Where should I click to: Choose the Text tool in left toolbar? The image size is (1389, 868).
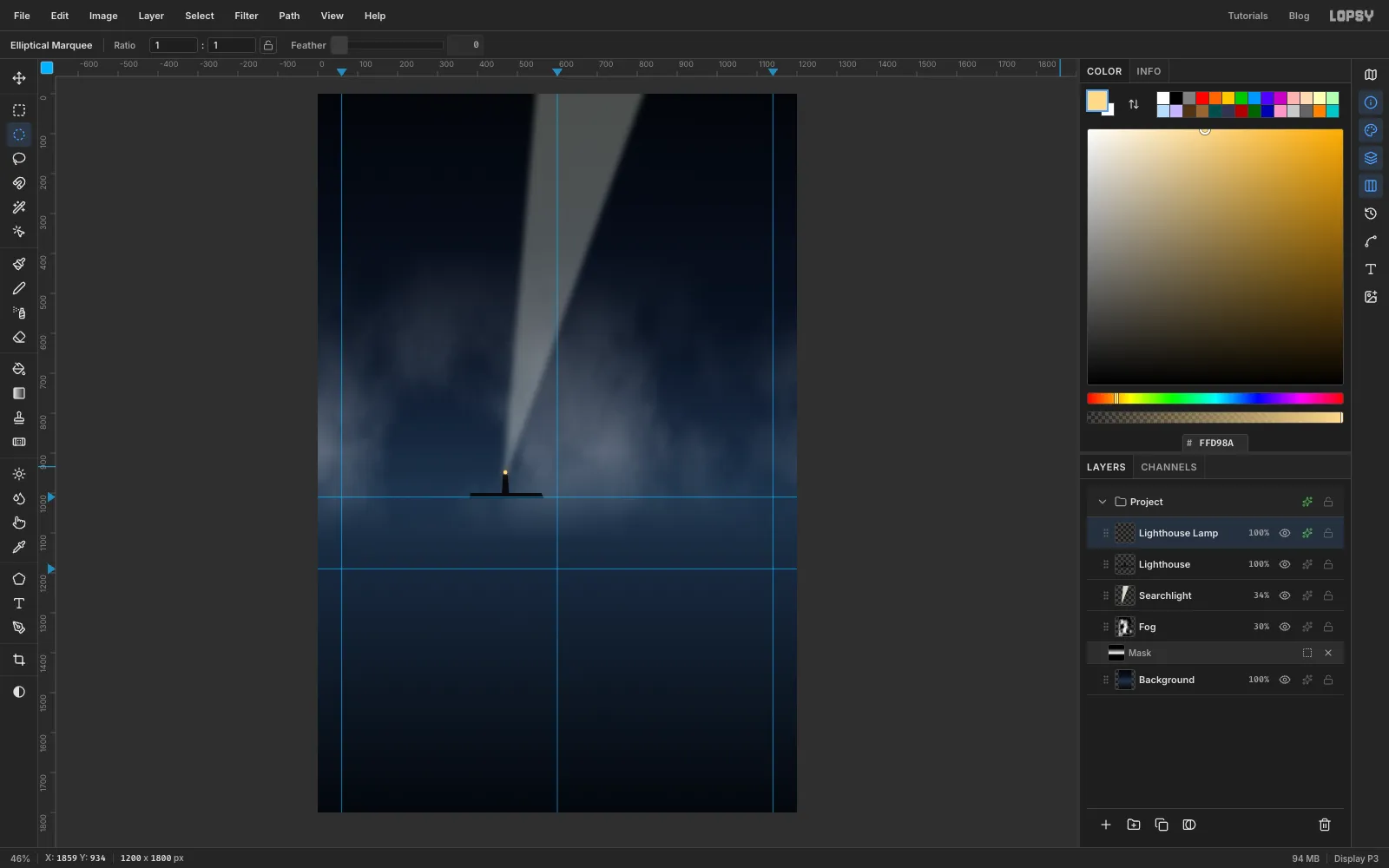[x=19, y=603]
